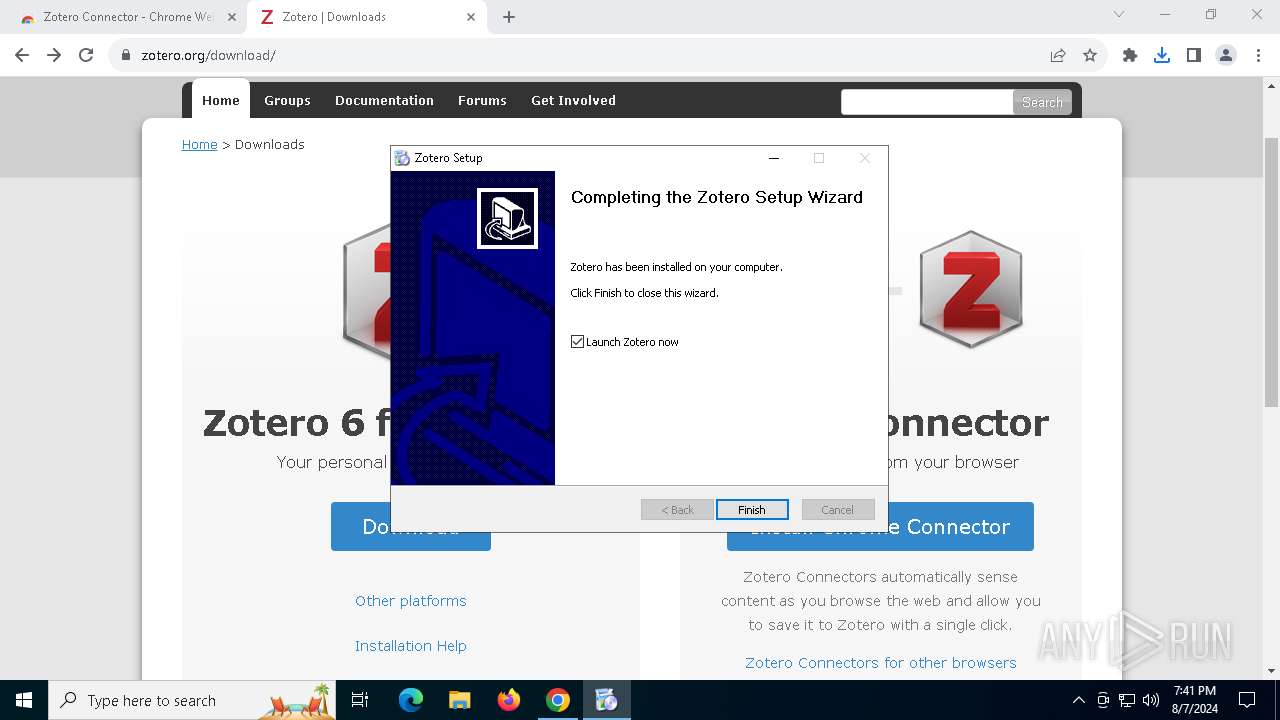
Task: Launch Firefox from taskbar
Action: pyautogui.click(x=509, y=700)
